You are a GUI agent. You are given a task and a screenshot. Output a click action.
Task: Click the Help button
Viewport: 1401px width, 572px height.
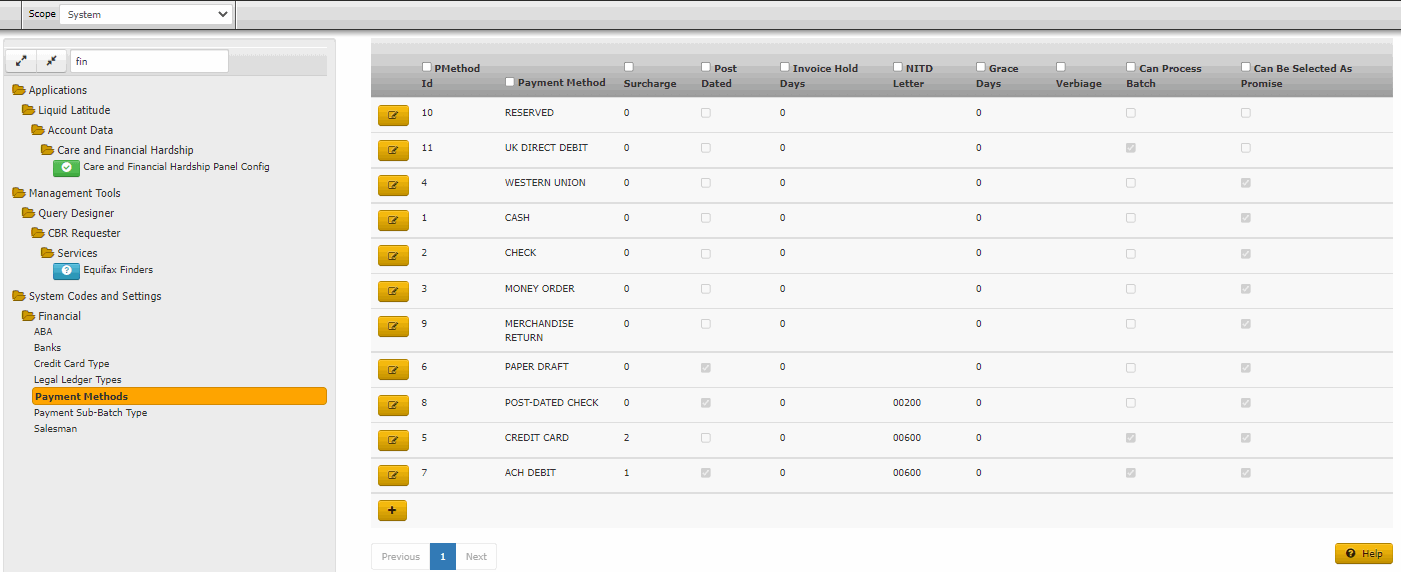coord(1363,553)
